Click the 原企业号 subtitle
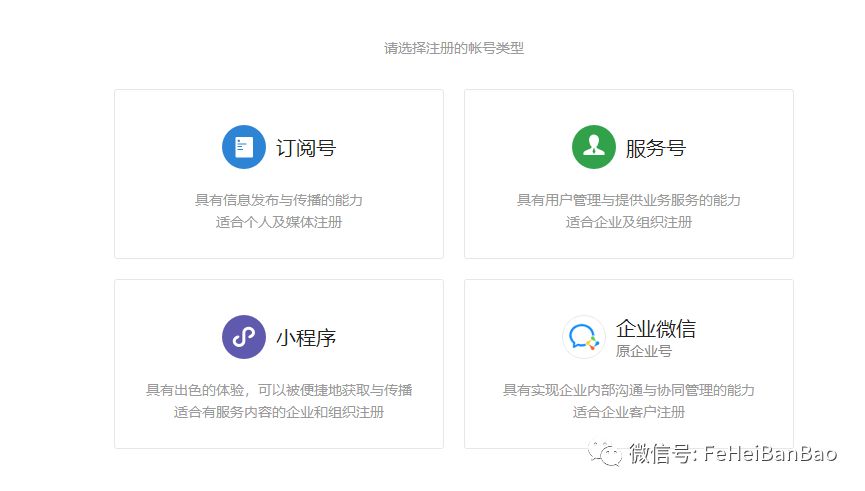 click(644, 351)
